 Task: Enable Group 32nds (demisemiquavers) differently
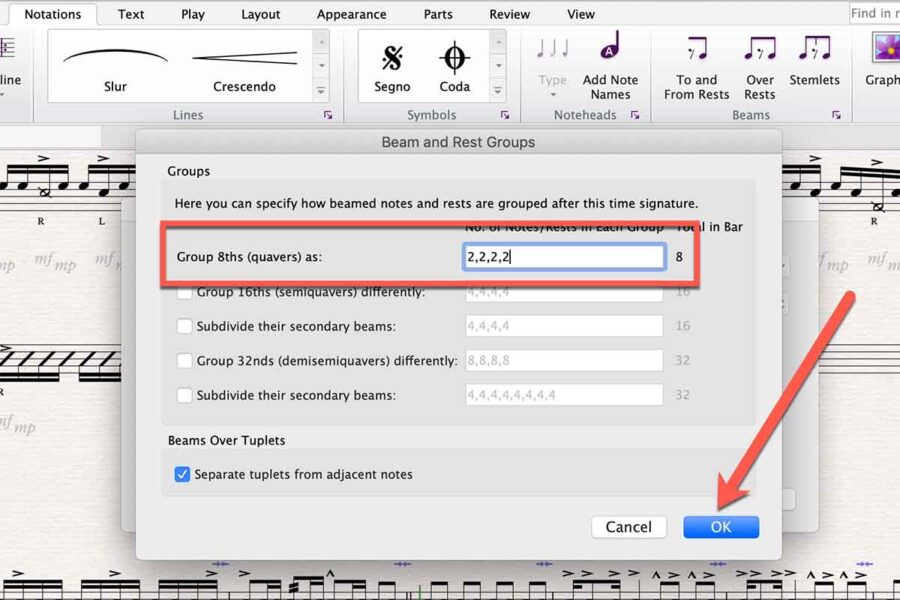(x=184, y=361)
